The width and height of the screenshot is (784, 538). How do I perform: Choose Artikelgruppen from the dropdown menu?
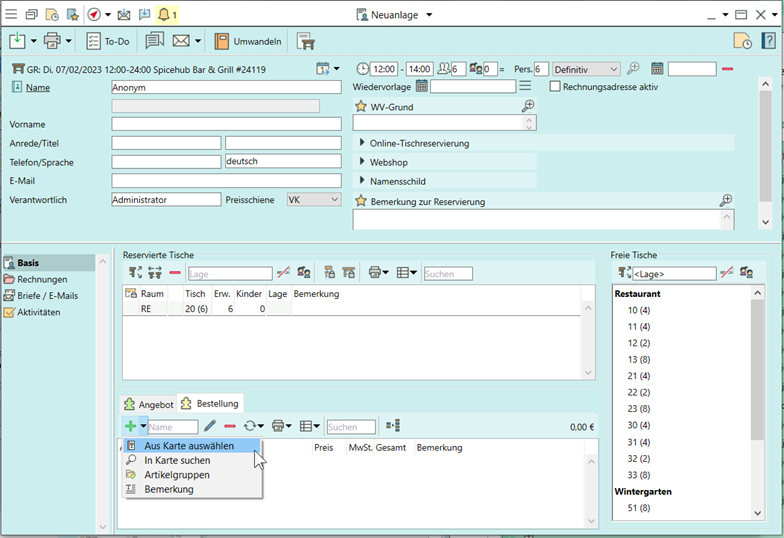pyautogui.click(x=176, y=475)
